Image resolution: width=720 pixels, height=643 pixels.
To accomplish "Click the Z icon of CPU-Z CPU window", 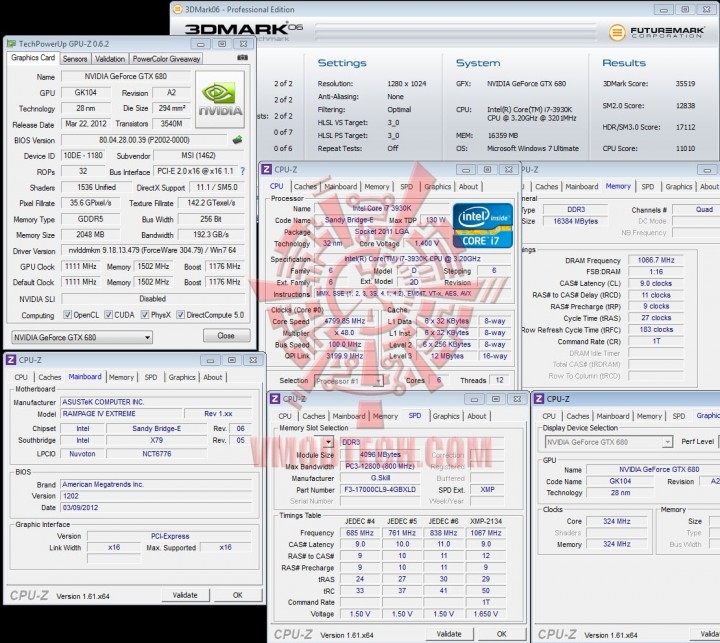I will click(x=266, y=169).
